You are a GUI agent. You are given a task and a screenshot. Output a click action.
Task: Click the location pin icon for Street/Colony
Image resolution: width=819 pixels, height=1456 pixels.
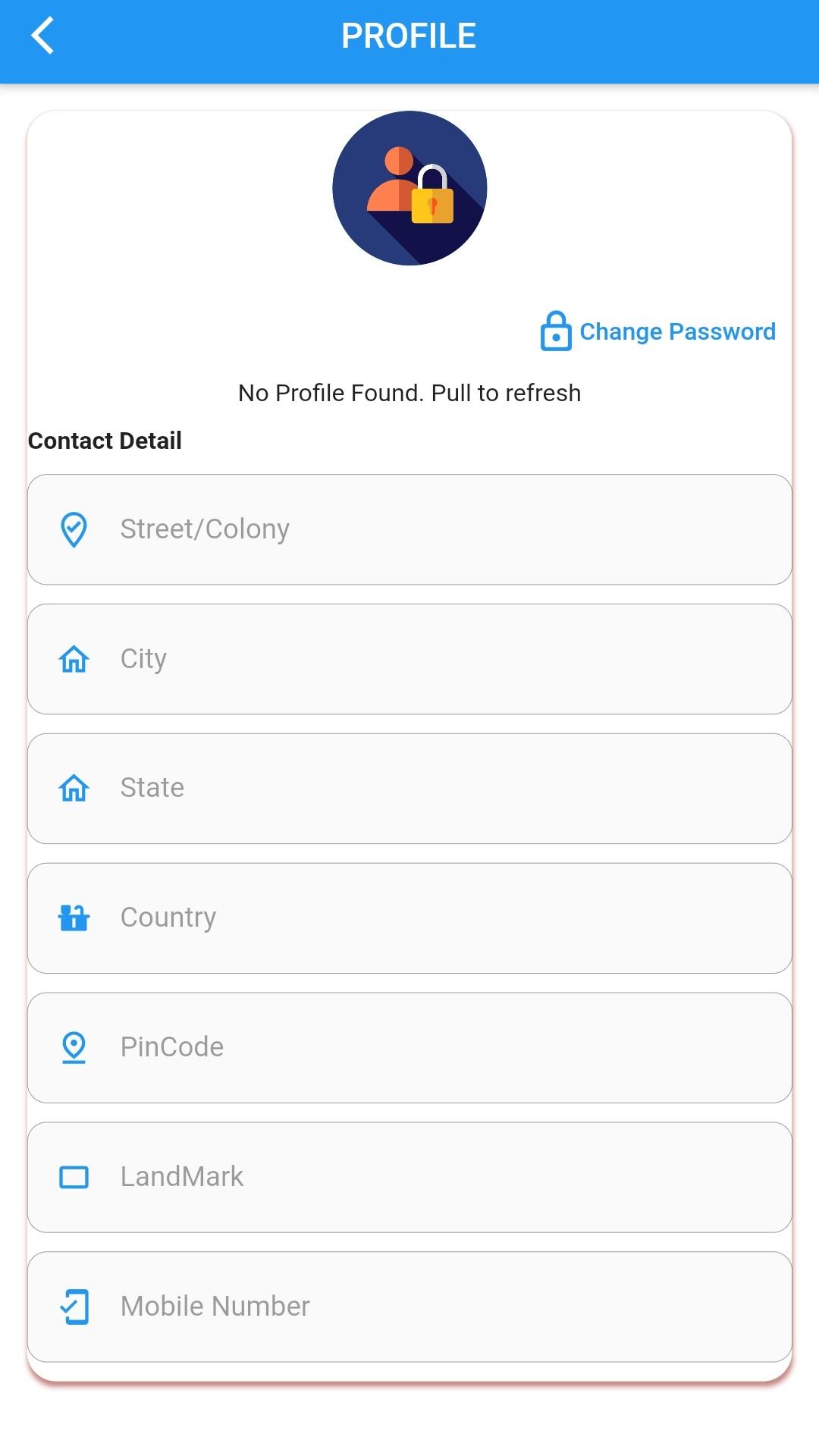[74, 529]
